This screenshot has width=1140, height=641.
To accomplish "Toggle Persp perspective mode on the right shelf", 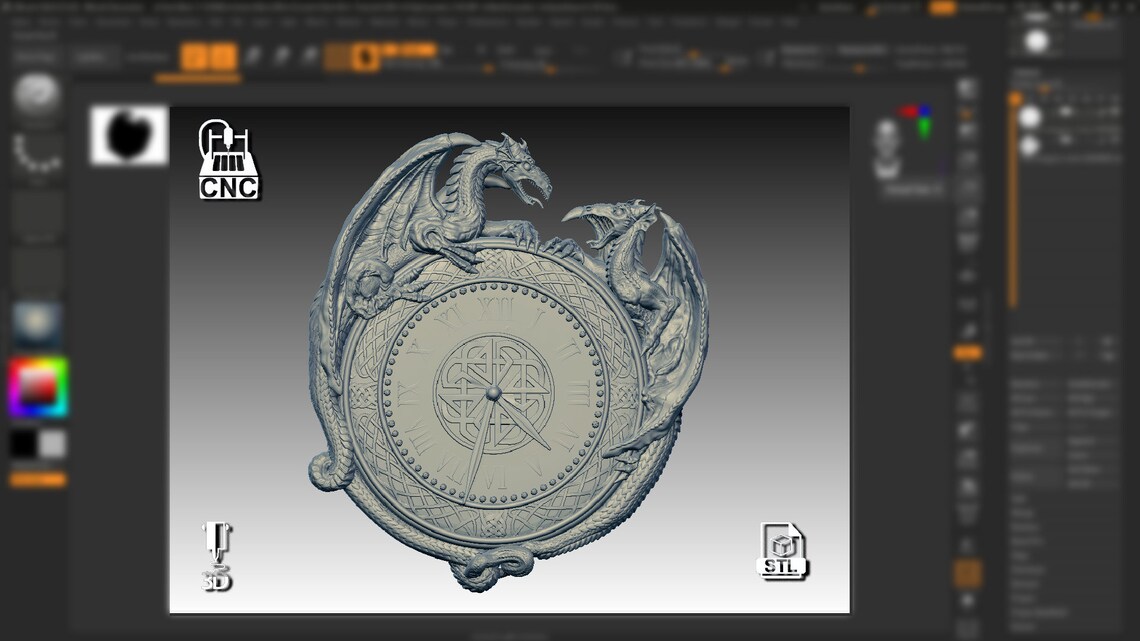I will [966, 110].
